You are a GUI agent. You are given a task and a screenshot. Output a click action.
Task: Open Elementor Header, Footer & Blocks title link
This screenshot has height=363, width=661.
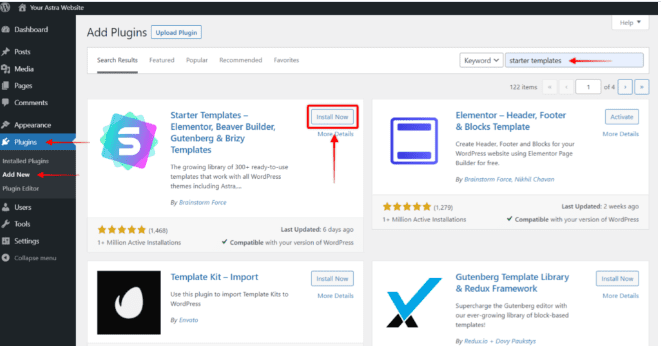tap(511, 121)
